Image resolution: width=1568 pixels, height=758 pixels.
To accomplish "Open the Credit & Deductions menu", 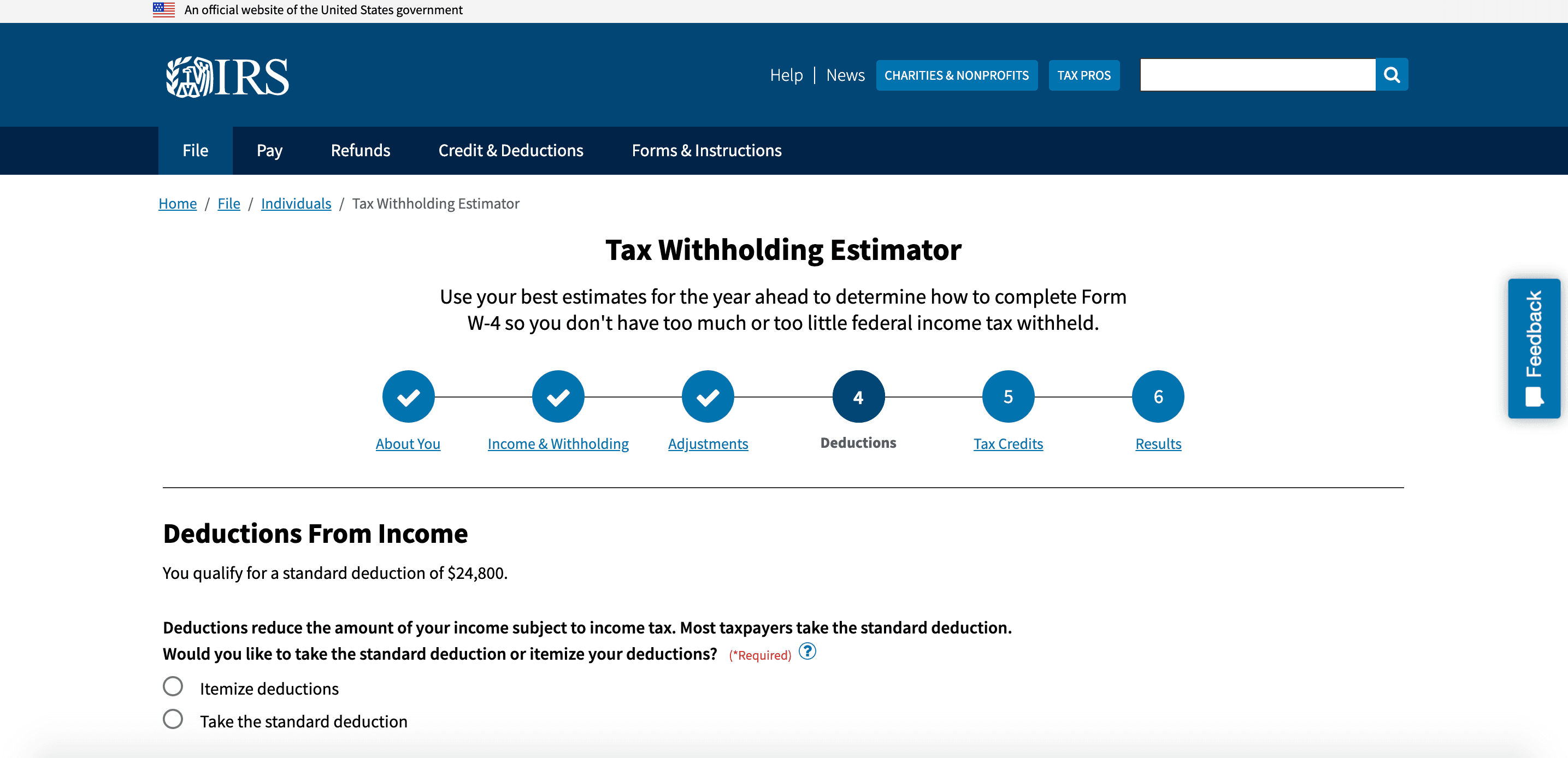I will 510,150.
